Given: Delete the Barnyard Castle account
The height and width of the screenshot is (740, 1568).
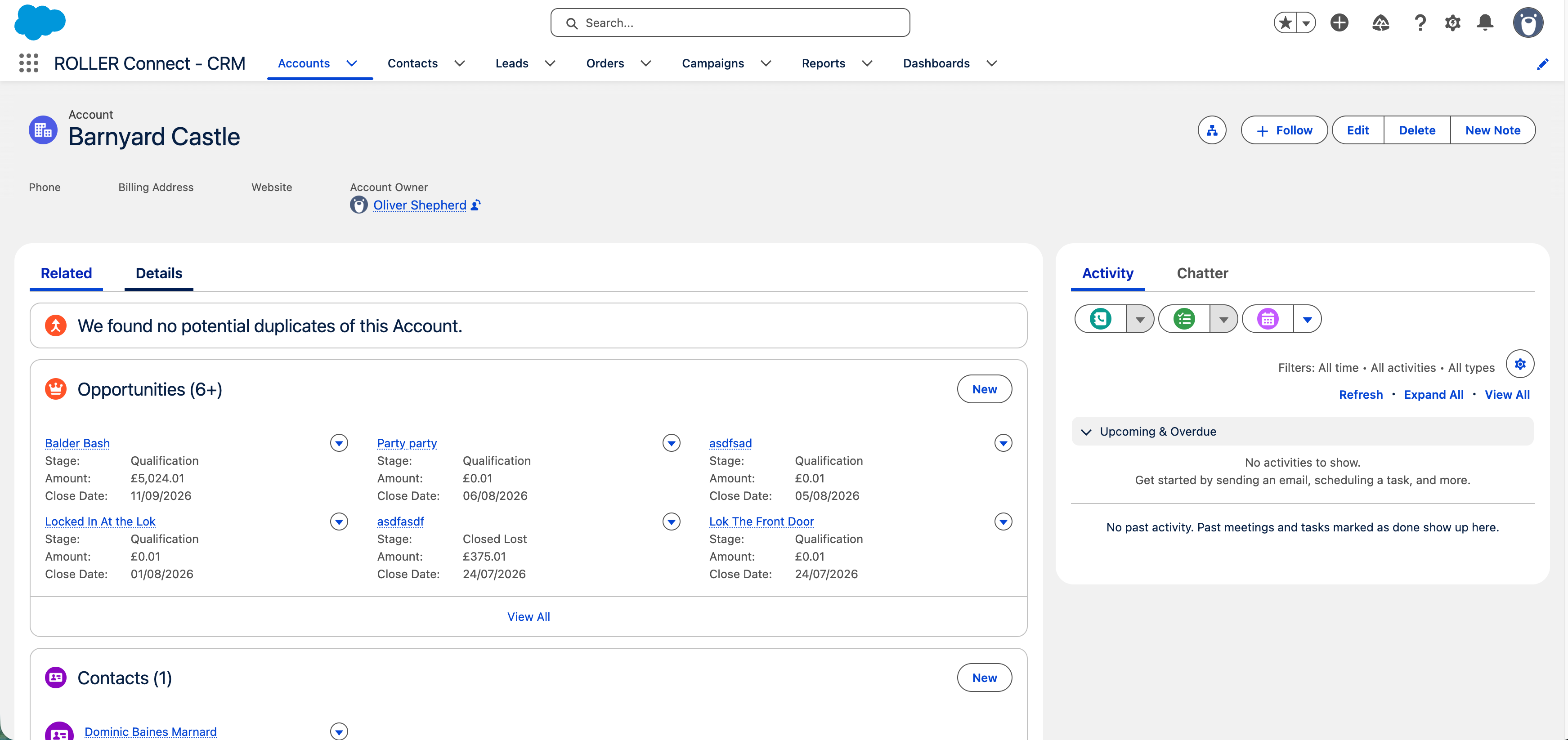Looking at the screenshot, I should pyautogui.click(x=1417, y=130).
